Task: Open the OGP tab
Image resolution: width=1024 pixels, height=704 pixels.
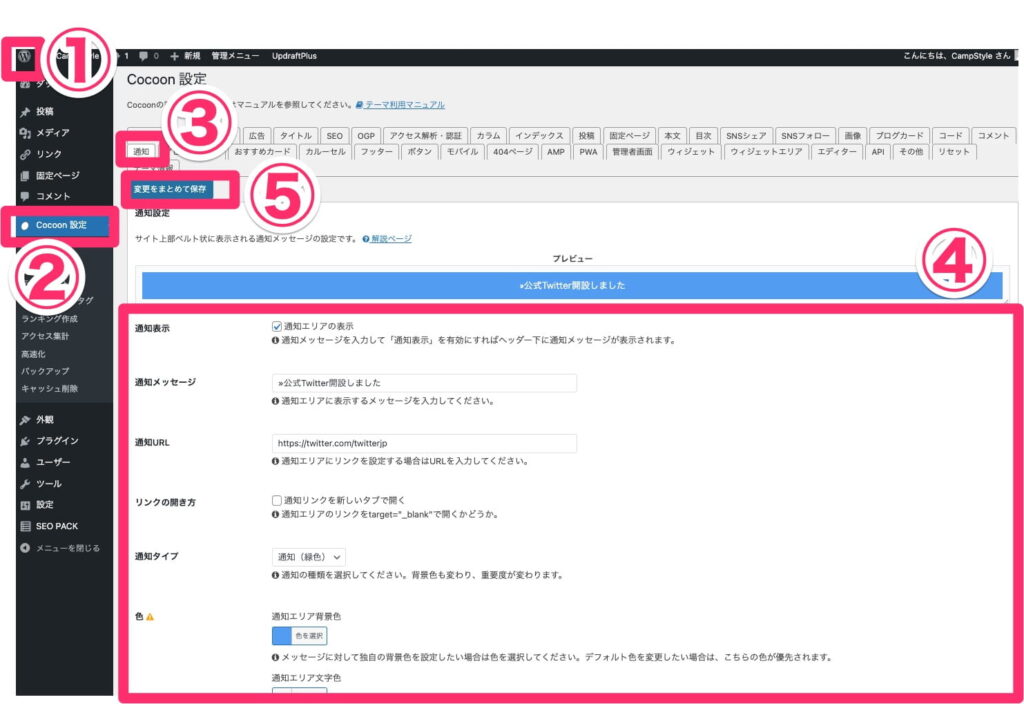Action: click(366, 136)
